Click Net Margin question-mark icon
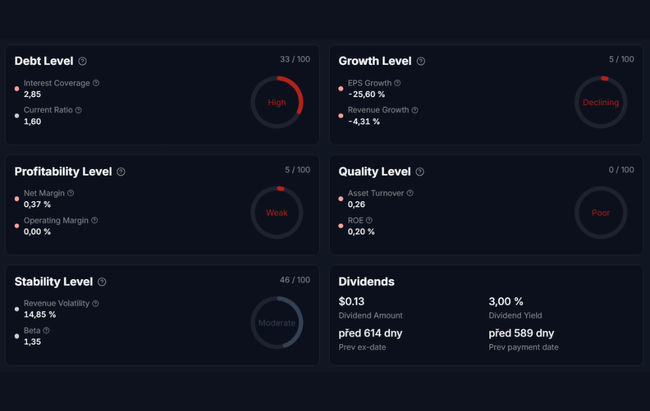Viewport: 650px width, 411px height. [x=70, y=193]
